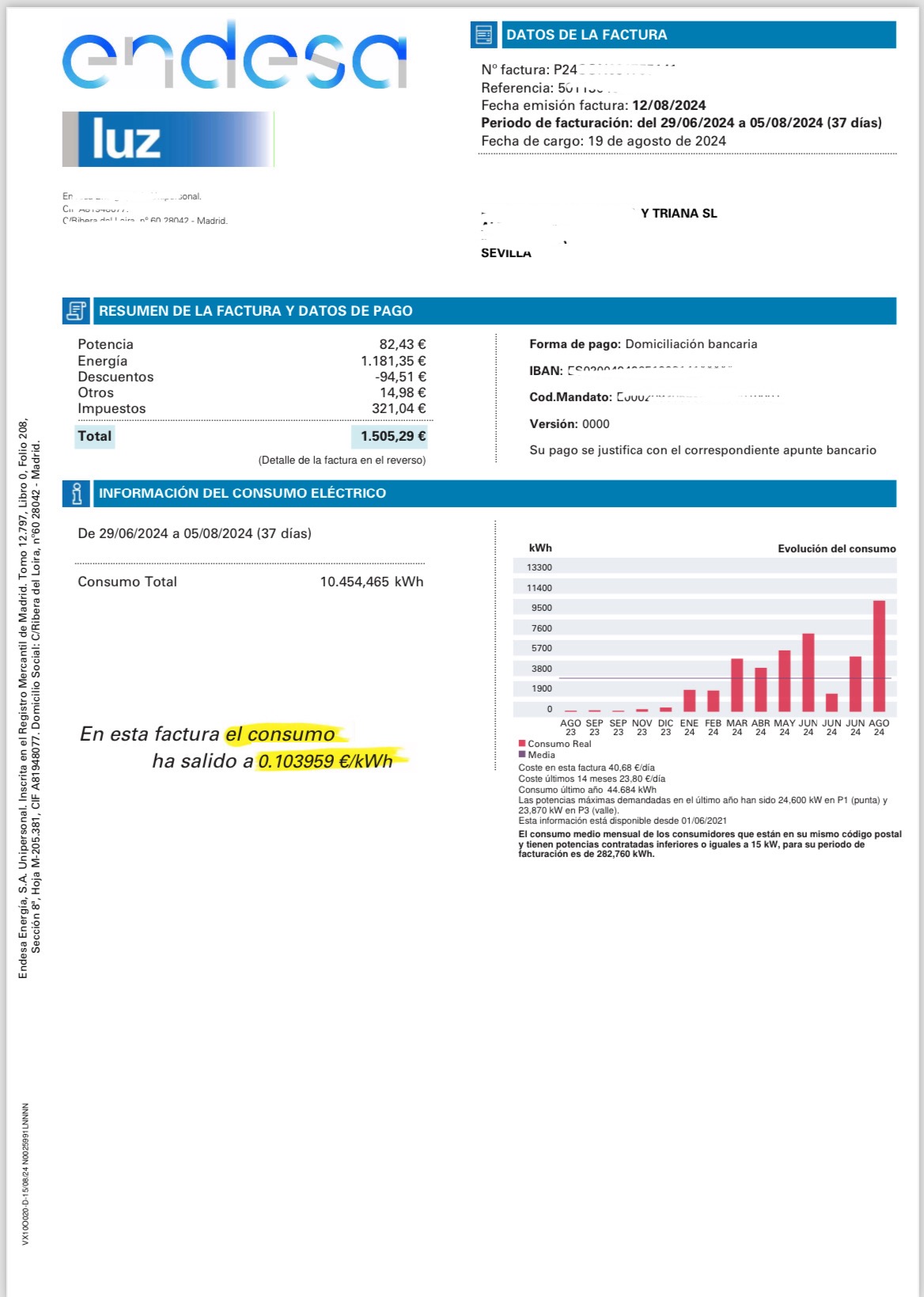The image size is (924, 1297).
Task: Select the 'INFORMACIÓN DEL CONSUMO ELÉCTRICO' header
Action: (x=495, y=493)
